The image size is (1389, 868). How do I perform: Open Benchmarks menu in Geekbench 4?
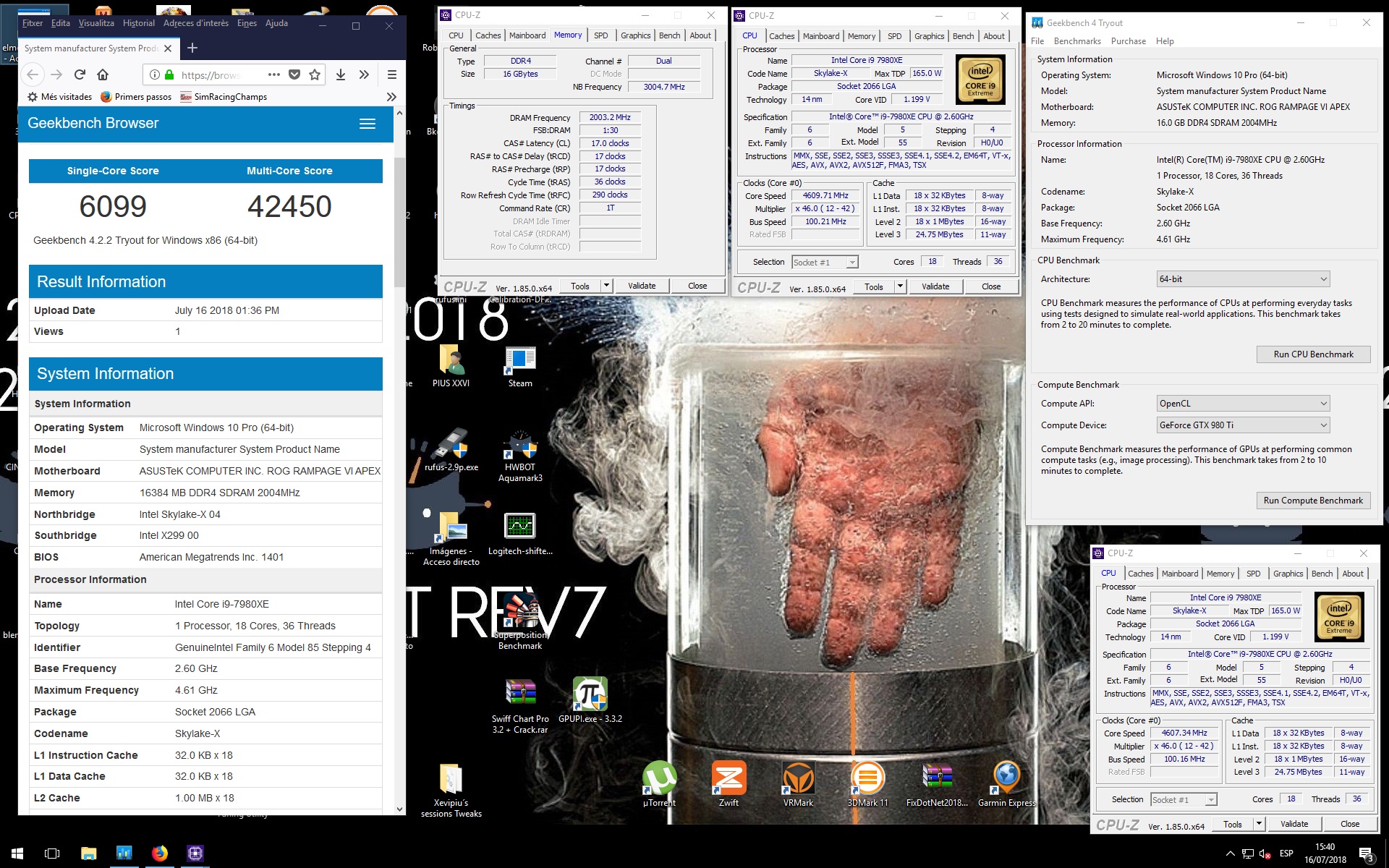point(1077,41)
